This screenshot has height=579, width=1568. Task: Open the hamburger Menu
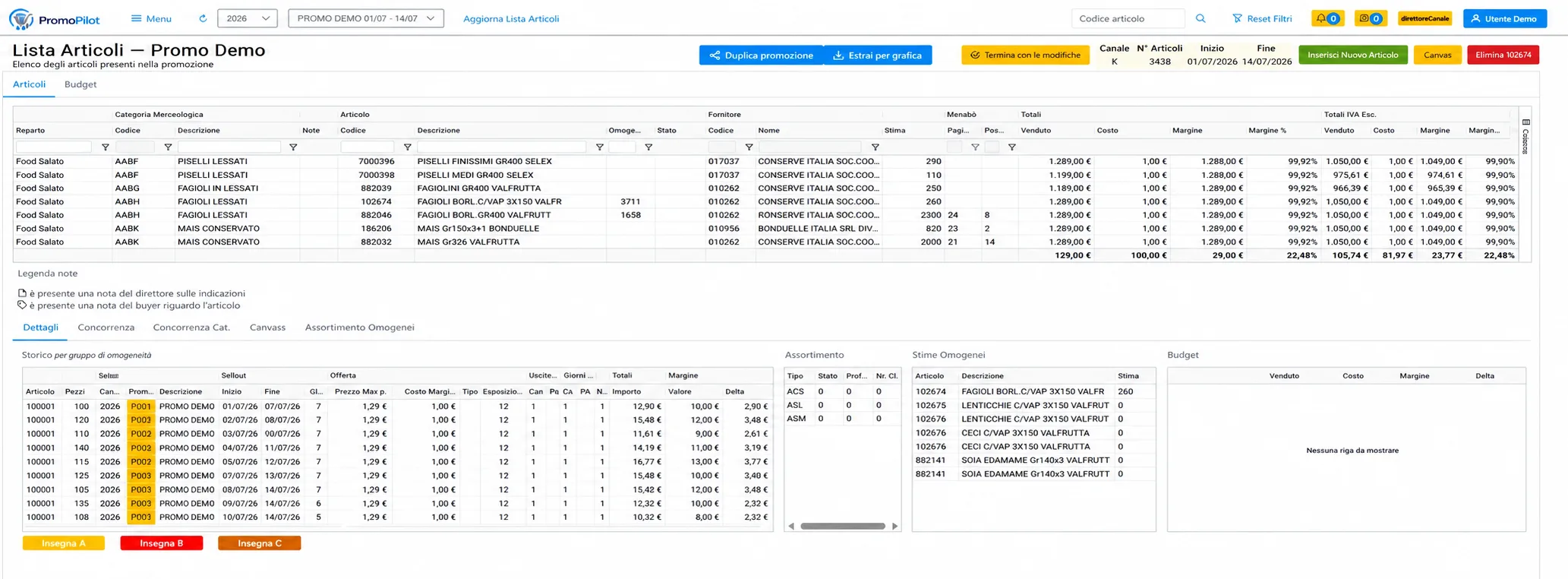point(151,18)
